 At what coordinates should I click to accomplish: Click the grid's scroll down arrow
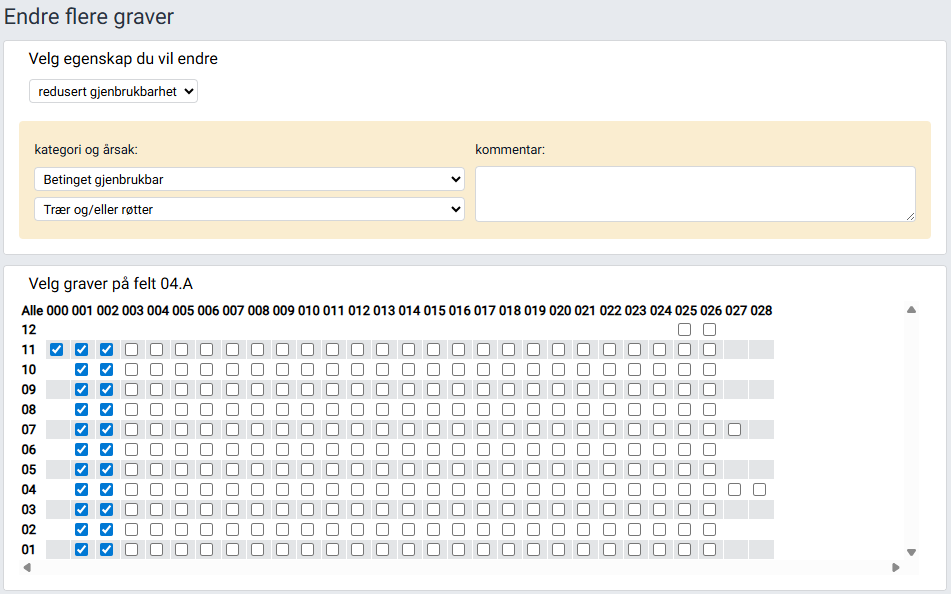pos(911,552)
